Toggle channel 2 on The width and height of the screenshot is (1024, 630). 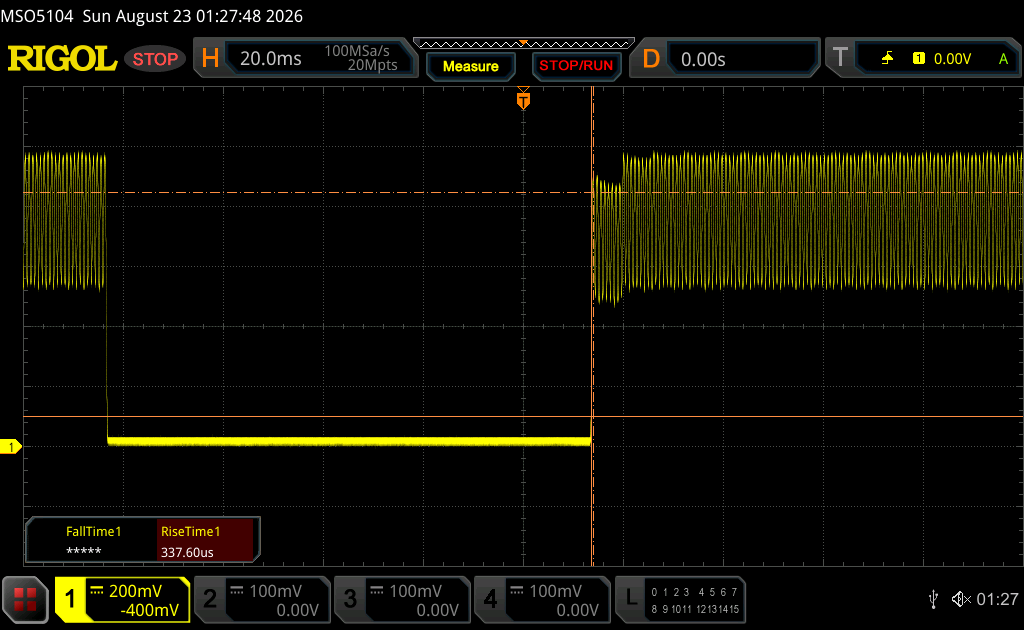(x=210, y=599)
